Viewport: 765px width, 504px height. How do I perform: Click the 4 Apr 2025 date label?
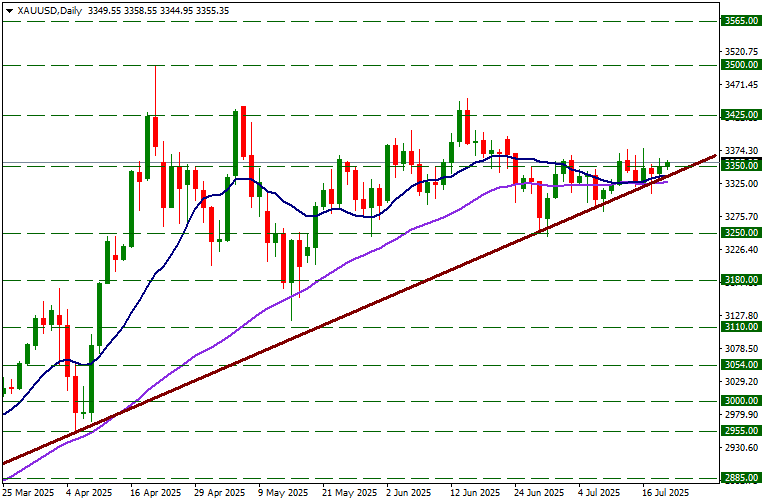90,493
